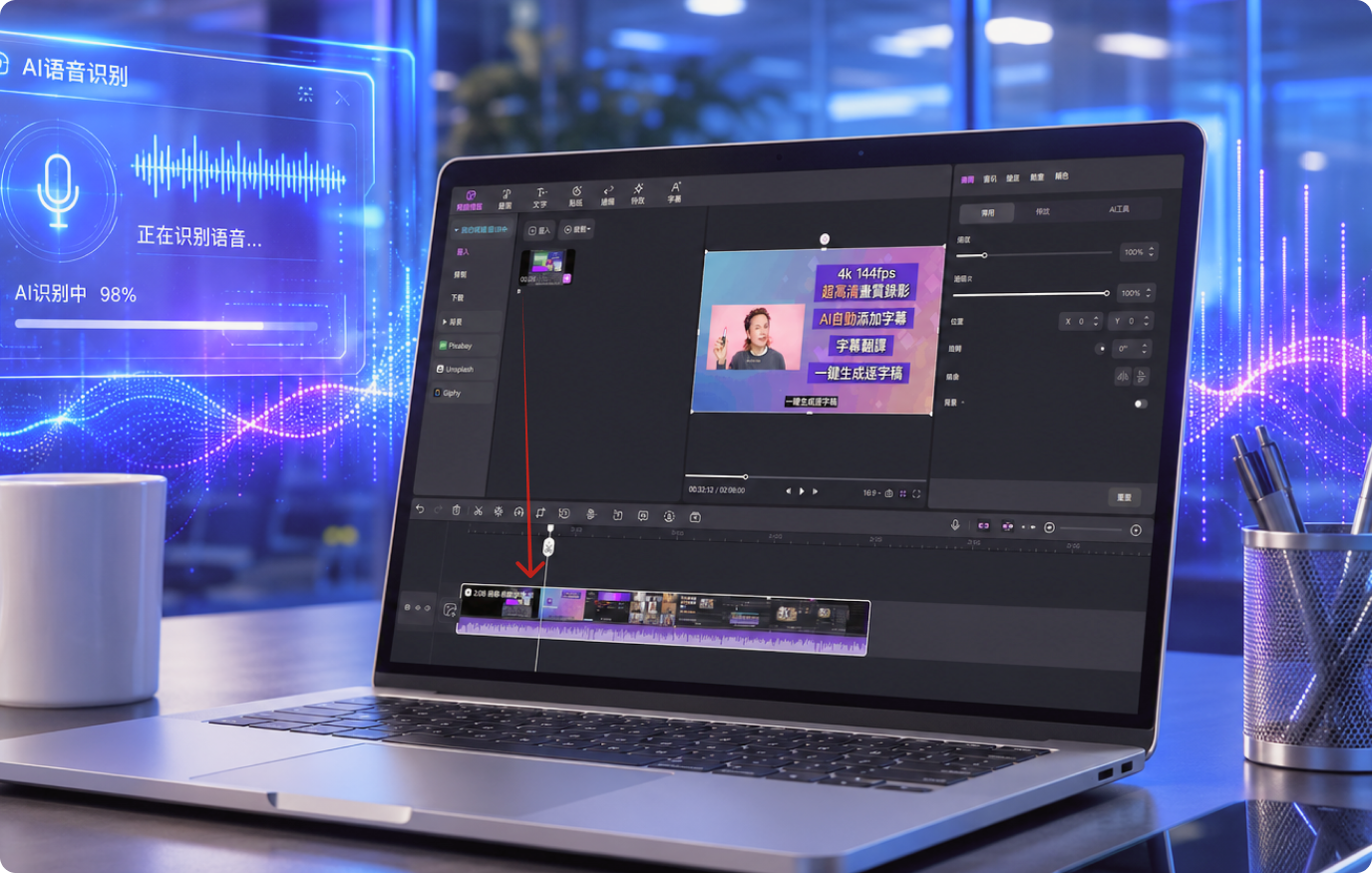This screenshot has width=1372, height=873.
Task: Click the undo arrow in timeline toolbar
Action: (x=420, y=510)
